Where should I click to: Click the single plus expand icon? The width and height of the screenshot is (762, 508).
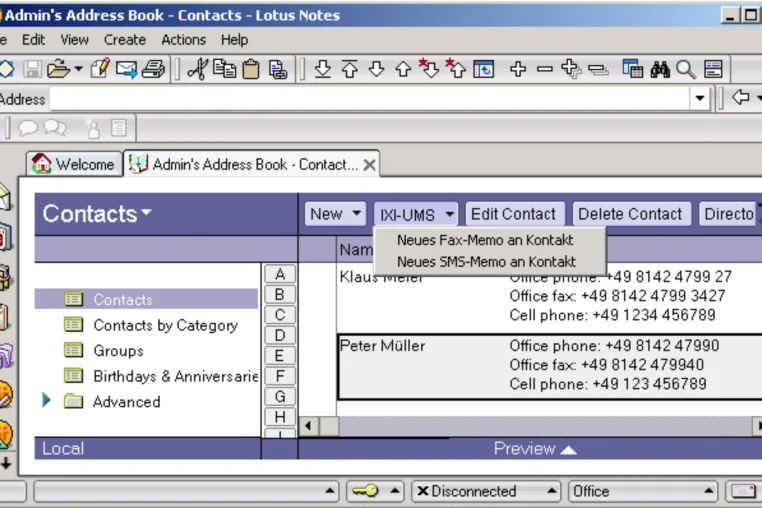coord(518,69)
